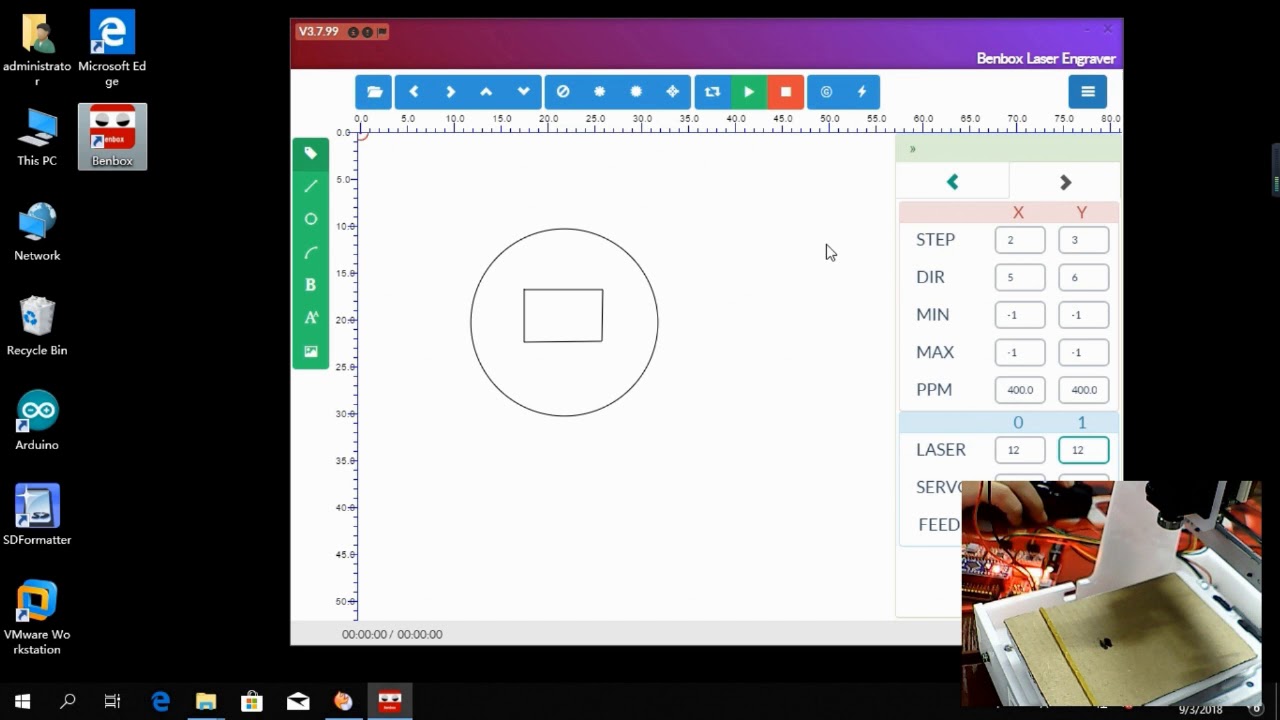Select the Benbox desktop shortcut
This screenshot has height=720, width=1280.
coord(112,136)
